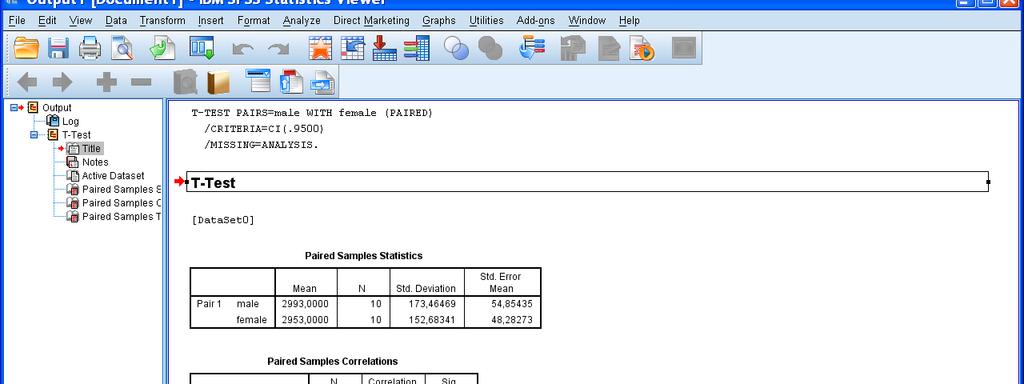Screen dimensions: 1024x384
Task: Click the Paired Samples Statistics table
Action: (365, 298)
